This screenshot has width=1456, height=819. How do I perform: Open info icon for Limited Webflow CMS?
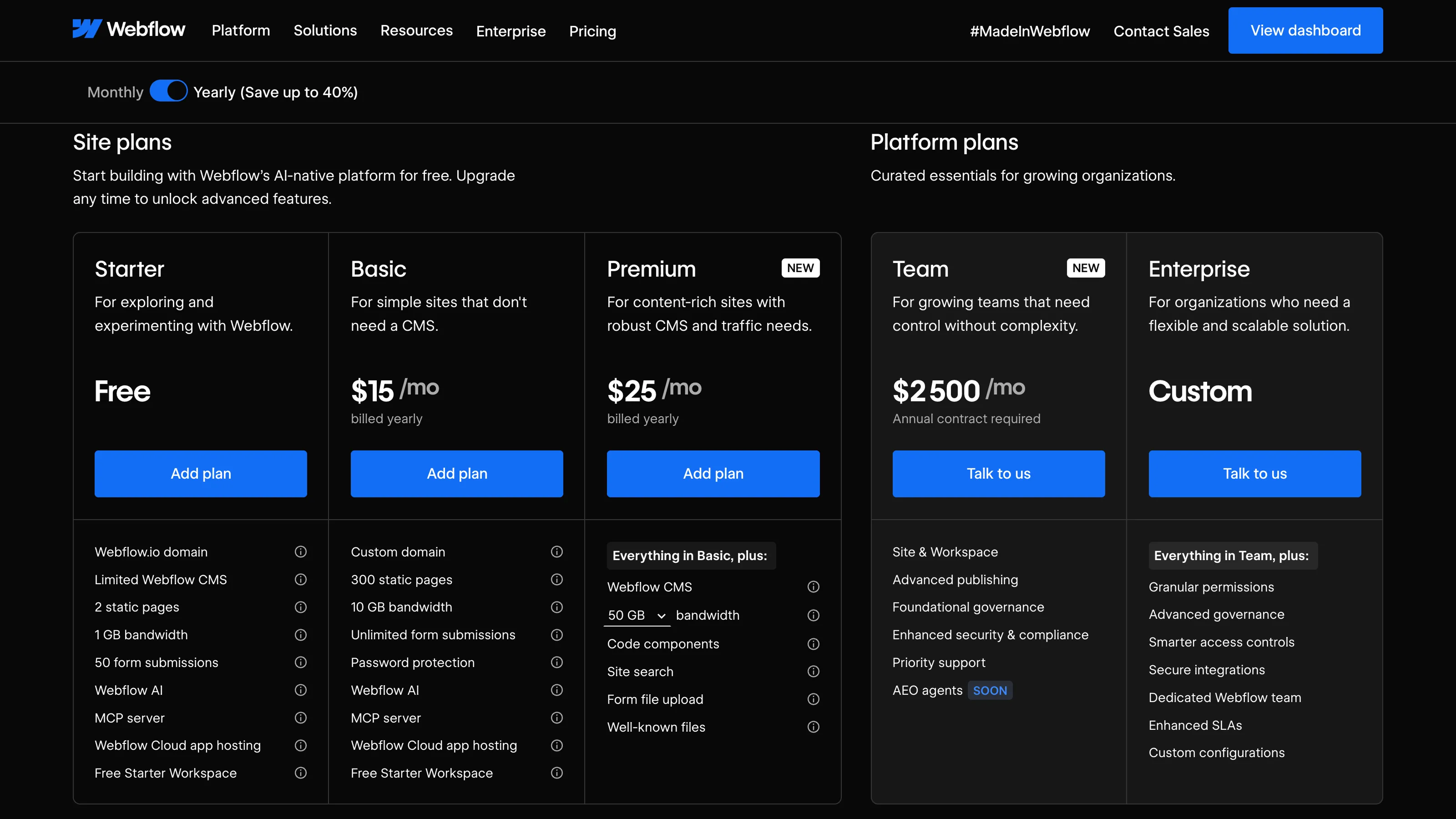click(301, 579)
